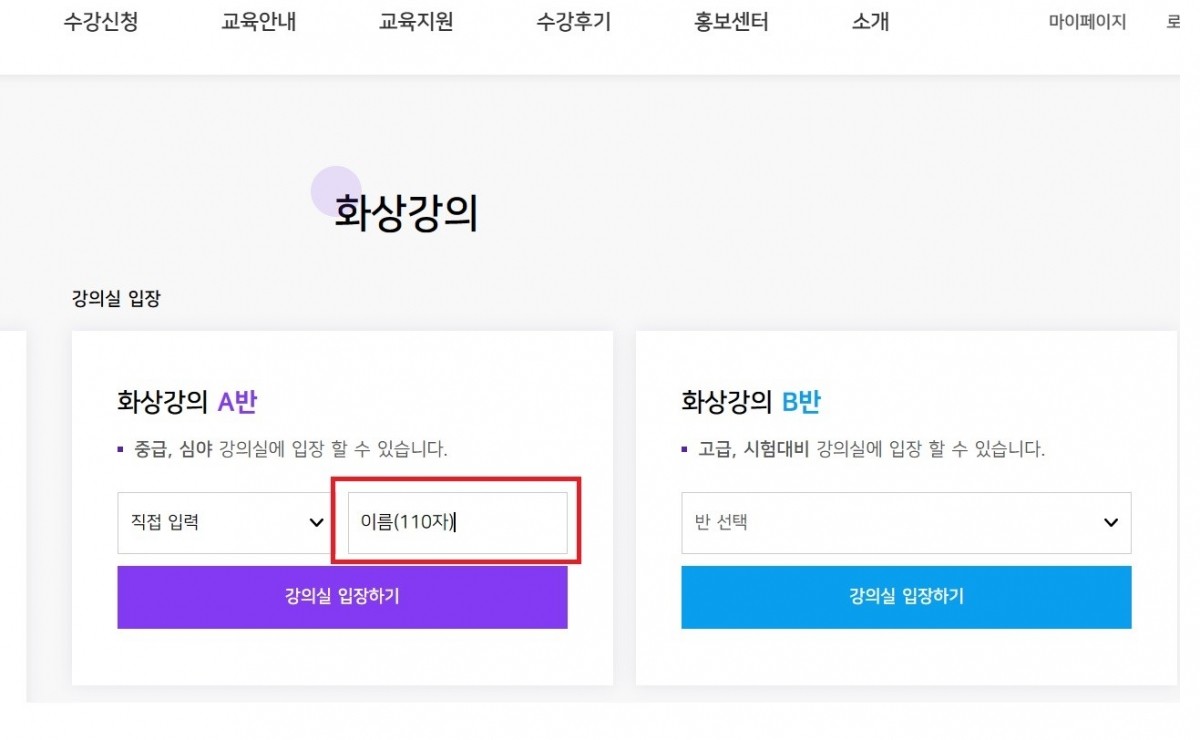This screenshot has height=740, width=1200.
Task: Click the chevron arrow in 반 선택
Action: (1110, 522)
